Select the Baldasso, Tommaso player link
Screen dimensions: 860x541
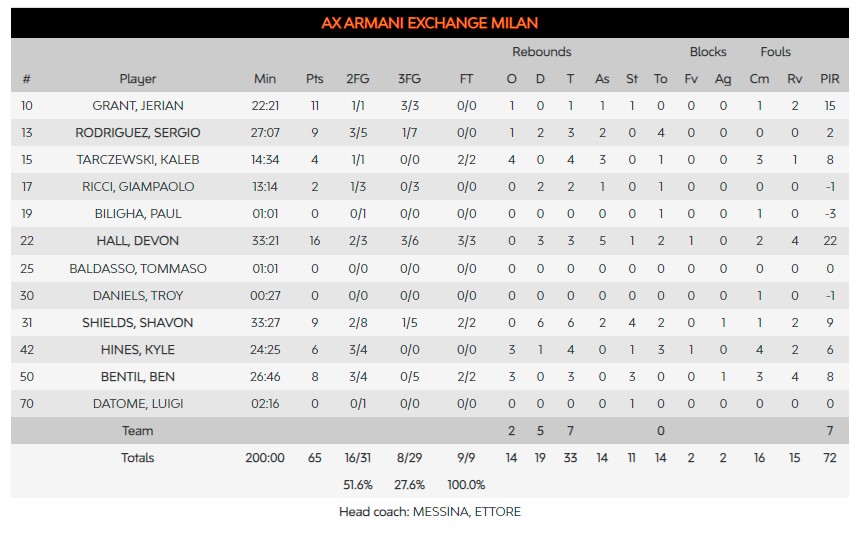(138, 268)
